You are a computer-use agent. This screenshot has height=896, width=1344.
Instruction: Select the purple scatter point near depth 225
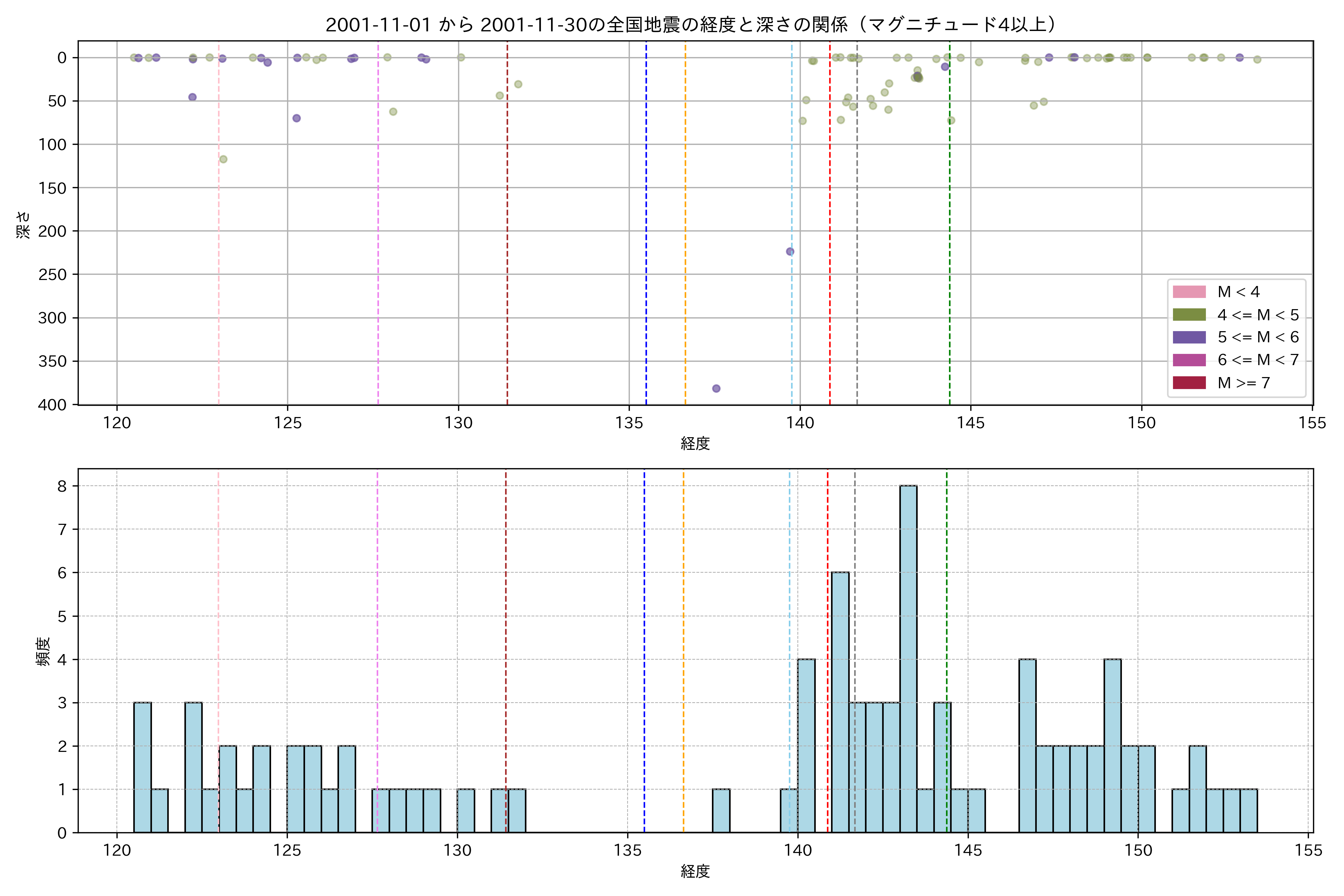click(x=790, y=251)
